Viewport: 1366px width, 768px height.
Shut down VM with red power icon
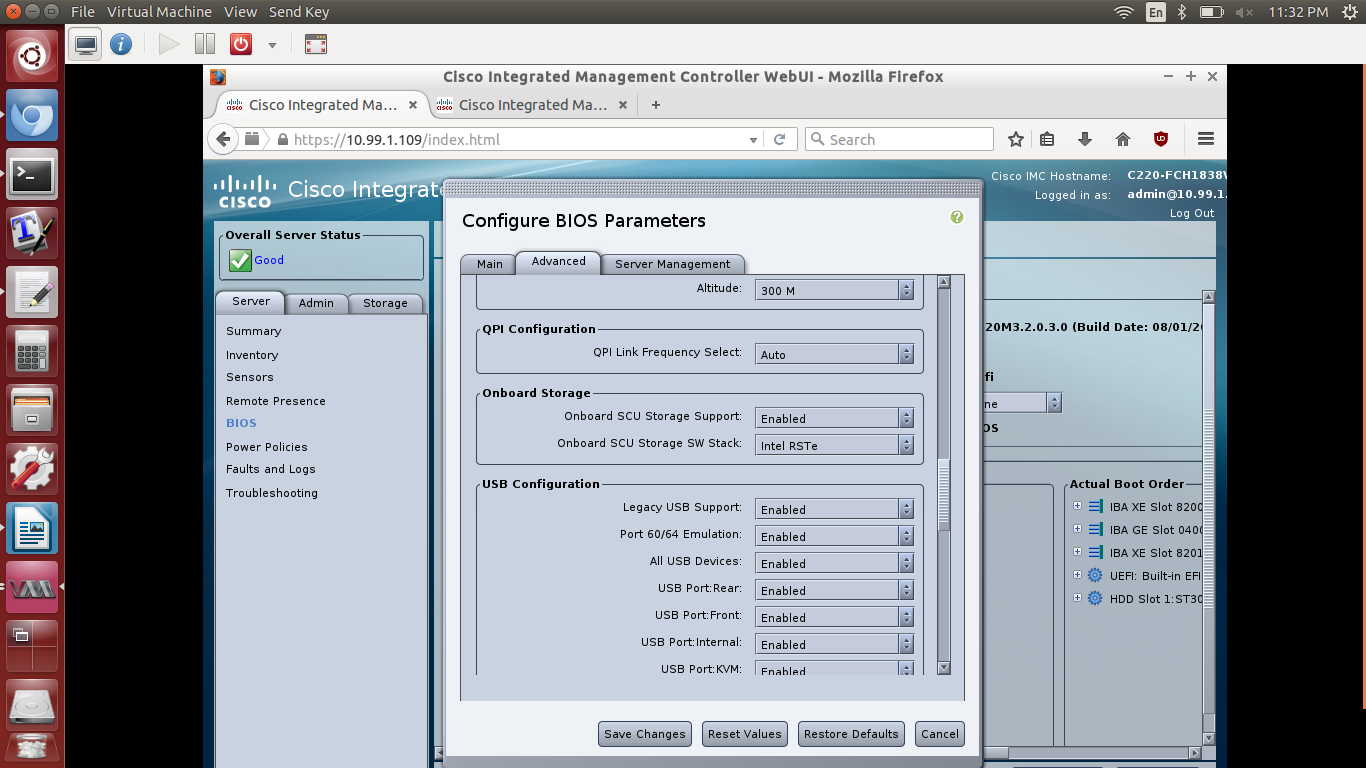(241, 44)
